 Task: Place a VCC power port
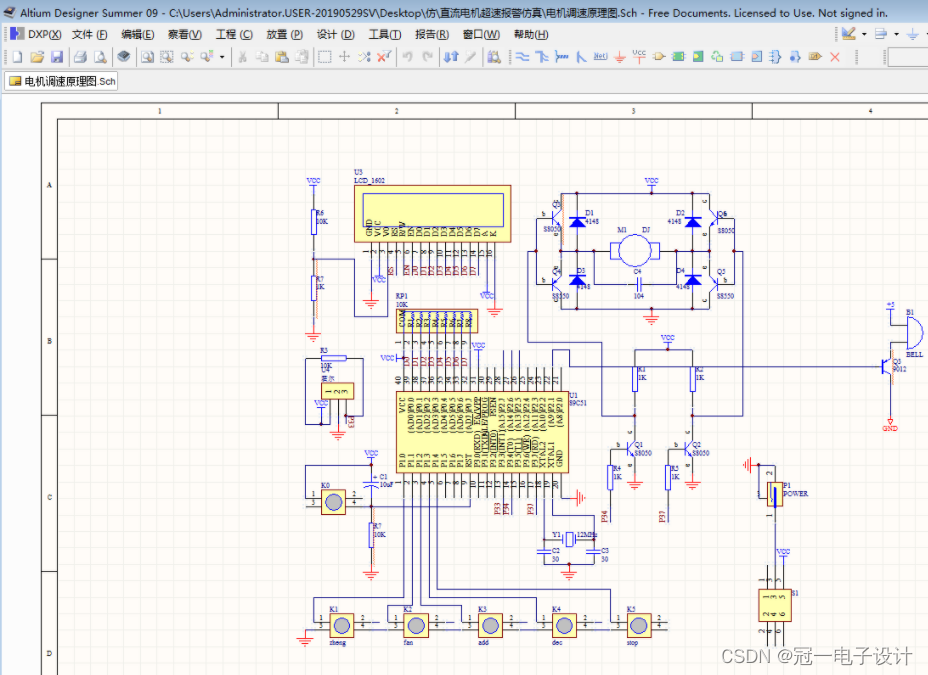tap(639, 57)
